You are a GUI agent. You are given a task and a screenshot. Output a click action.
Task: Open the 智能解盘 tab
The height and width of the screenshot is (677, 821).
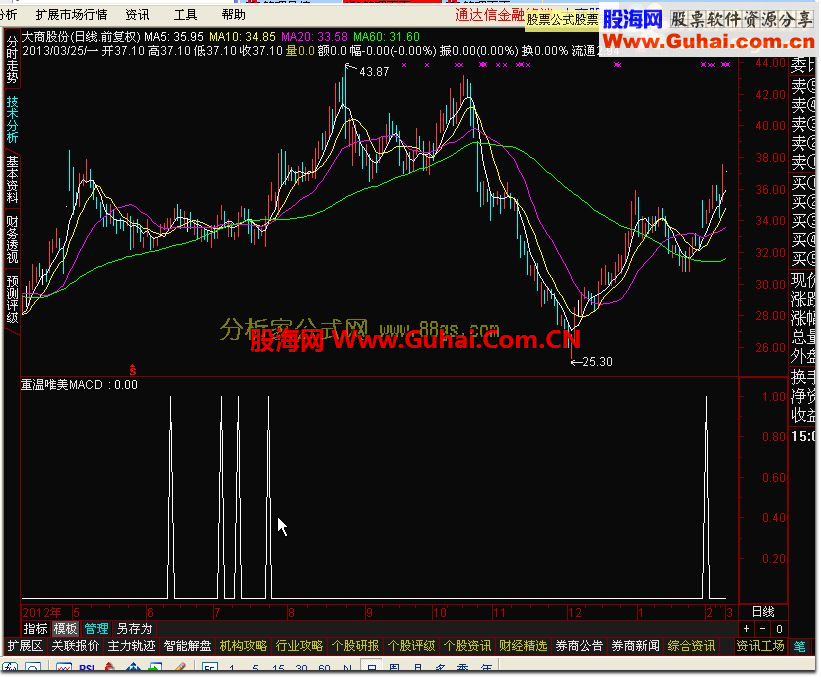tap(187, 646)
